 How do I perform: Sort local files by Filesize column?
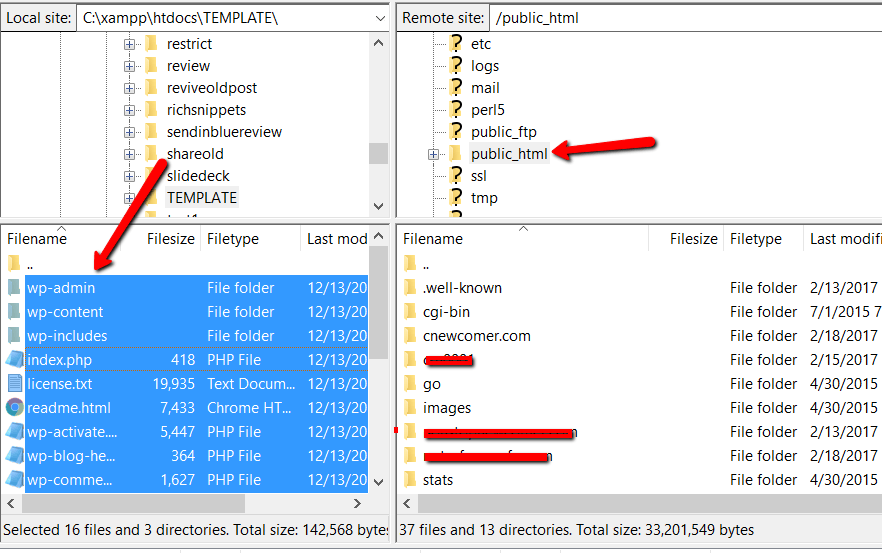[x=169, y=239]
